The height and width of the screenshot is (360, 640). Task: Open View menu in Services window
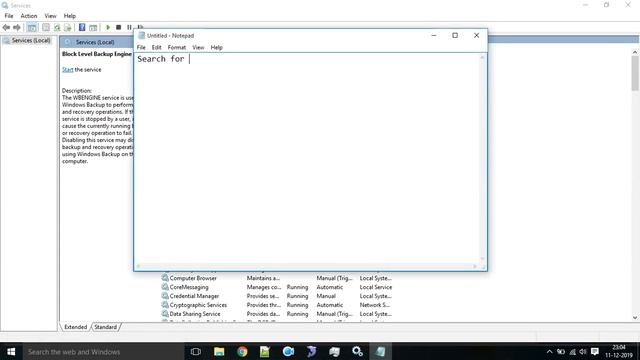(51, 16)
